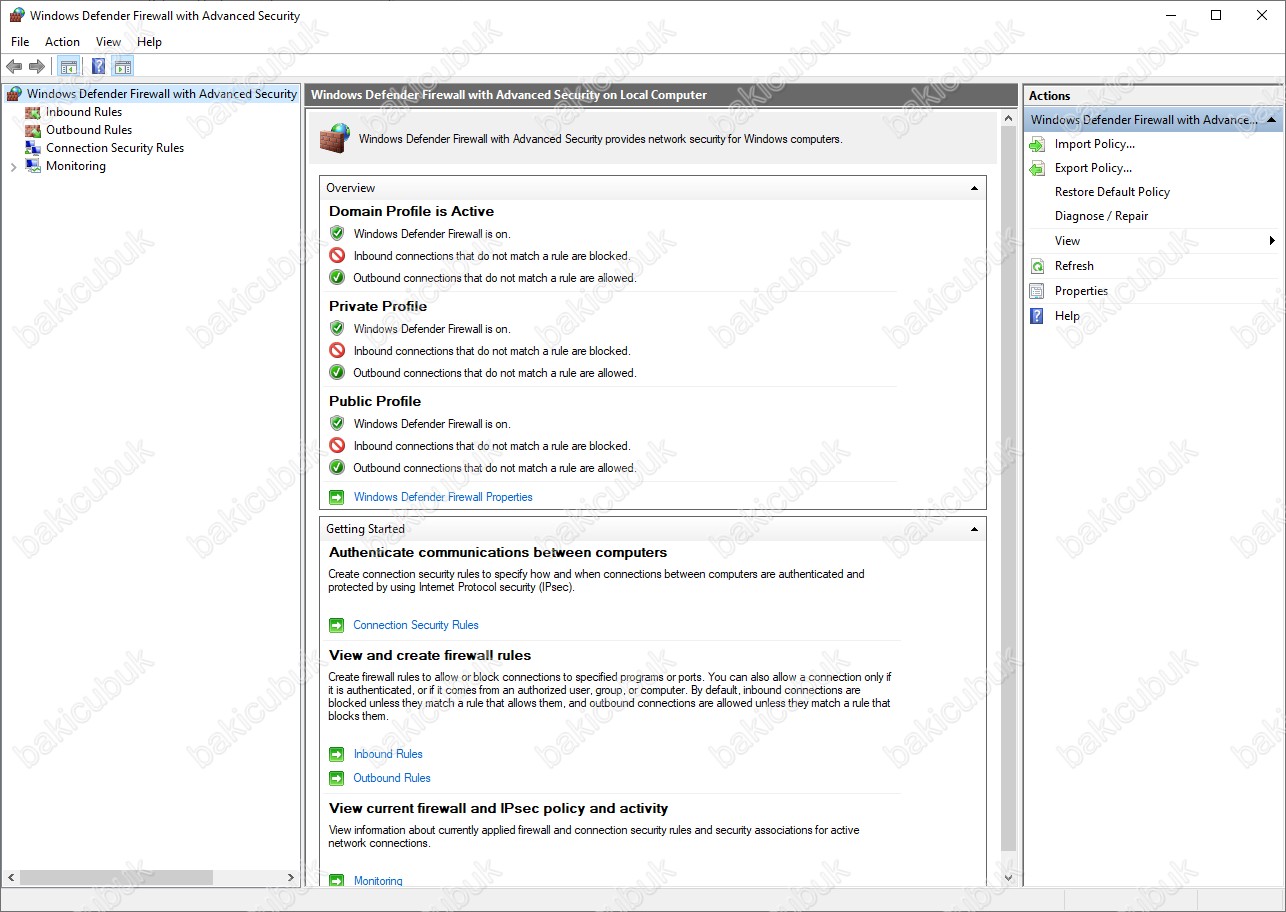Open Outbound Rules link in center pane
This screenshot has height=912, width=1286.
pyautogui.click(x=392, y=778)
